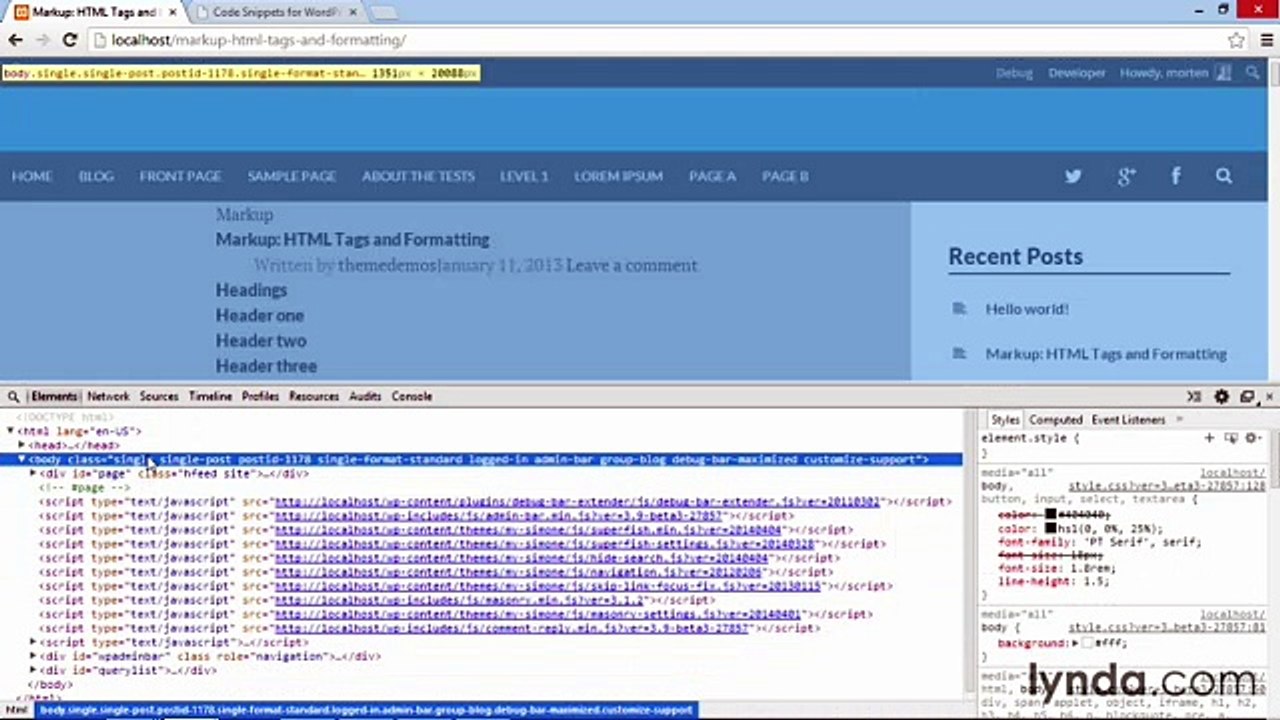The width and height of the screenshot is (1280, 720).
Task: Open ABOUT THE TESTS navigation link
Action: pyautogui.click(x=418, y=176)
